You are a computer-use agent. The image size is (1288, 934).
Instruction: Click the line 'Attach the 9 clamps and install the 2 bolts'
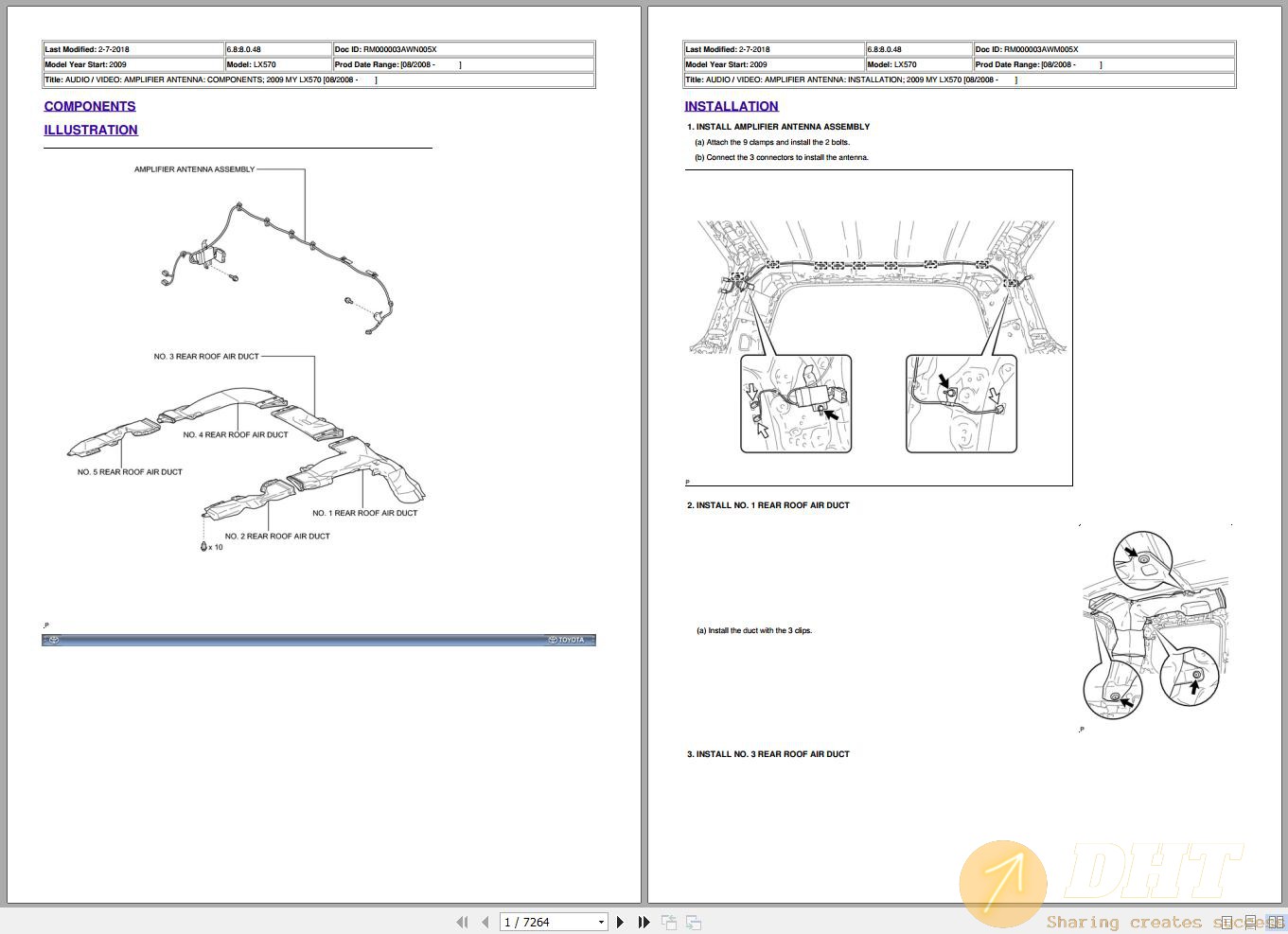[x=772, y=142]
